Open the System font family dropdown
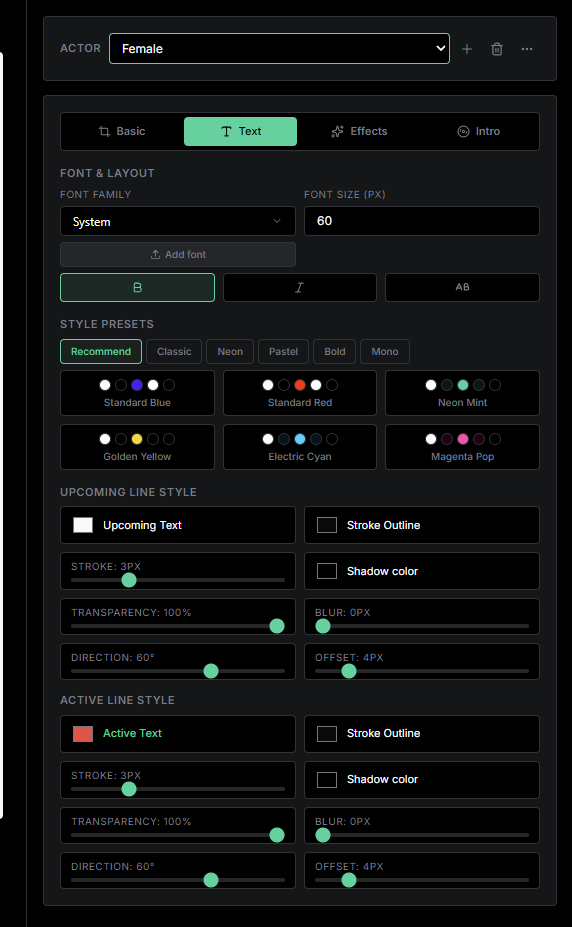 tap(178, 221)
